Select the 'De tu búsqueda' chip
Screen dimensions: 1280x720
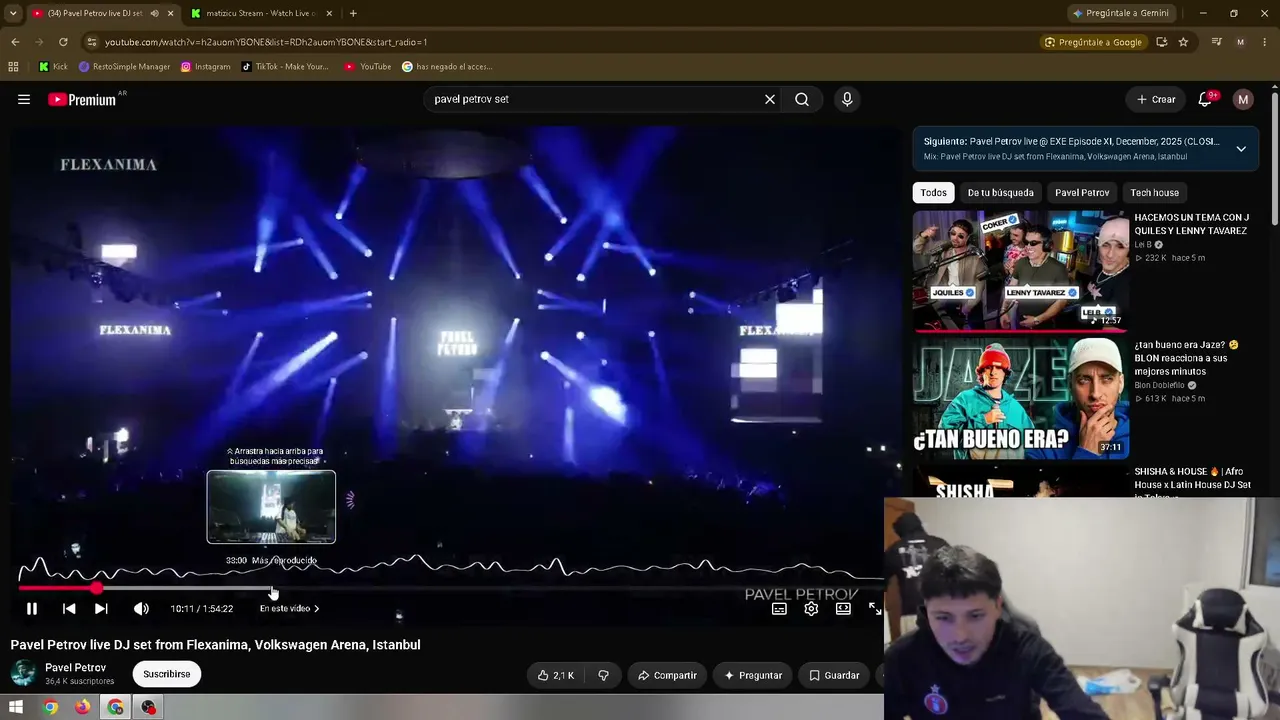tap(1000, 192)
